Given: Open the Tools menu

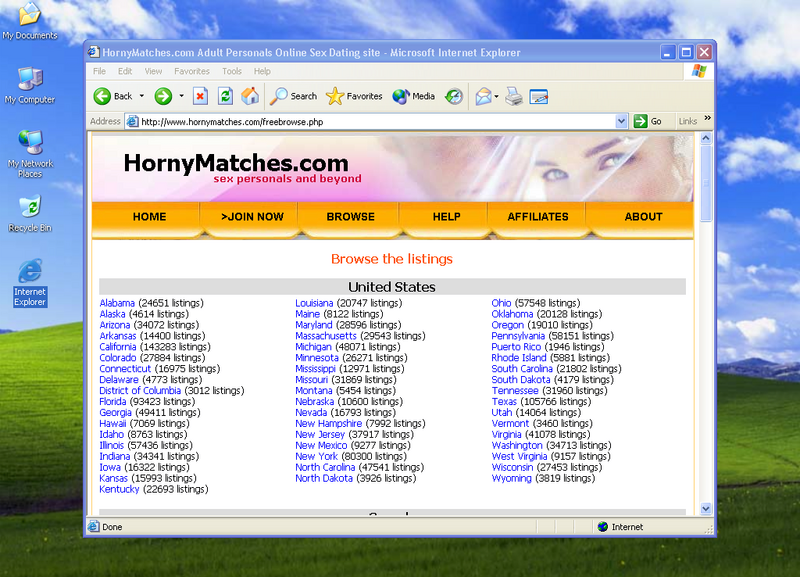Looking at the screenshot, I should (232, 71).
